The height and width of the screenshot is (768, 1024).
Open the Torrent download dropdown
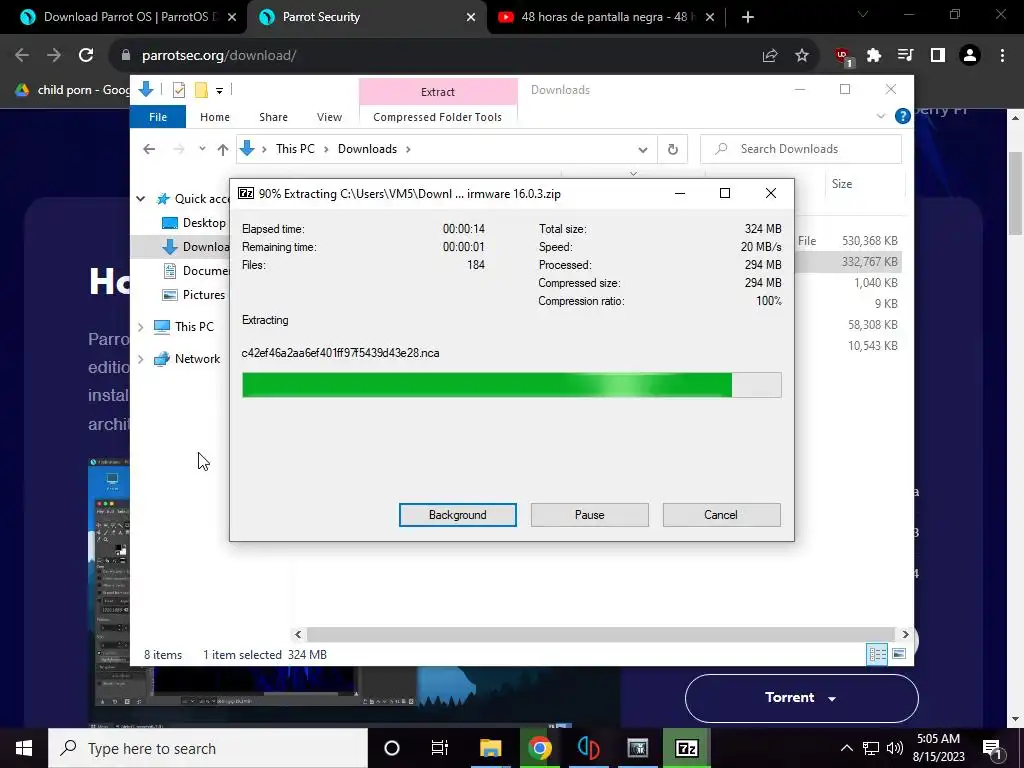coord(801,697)
